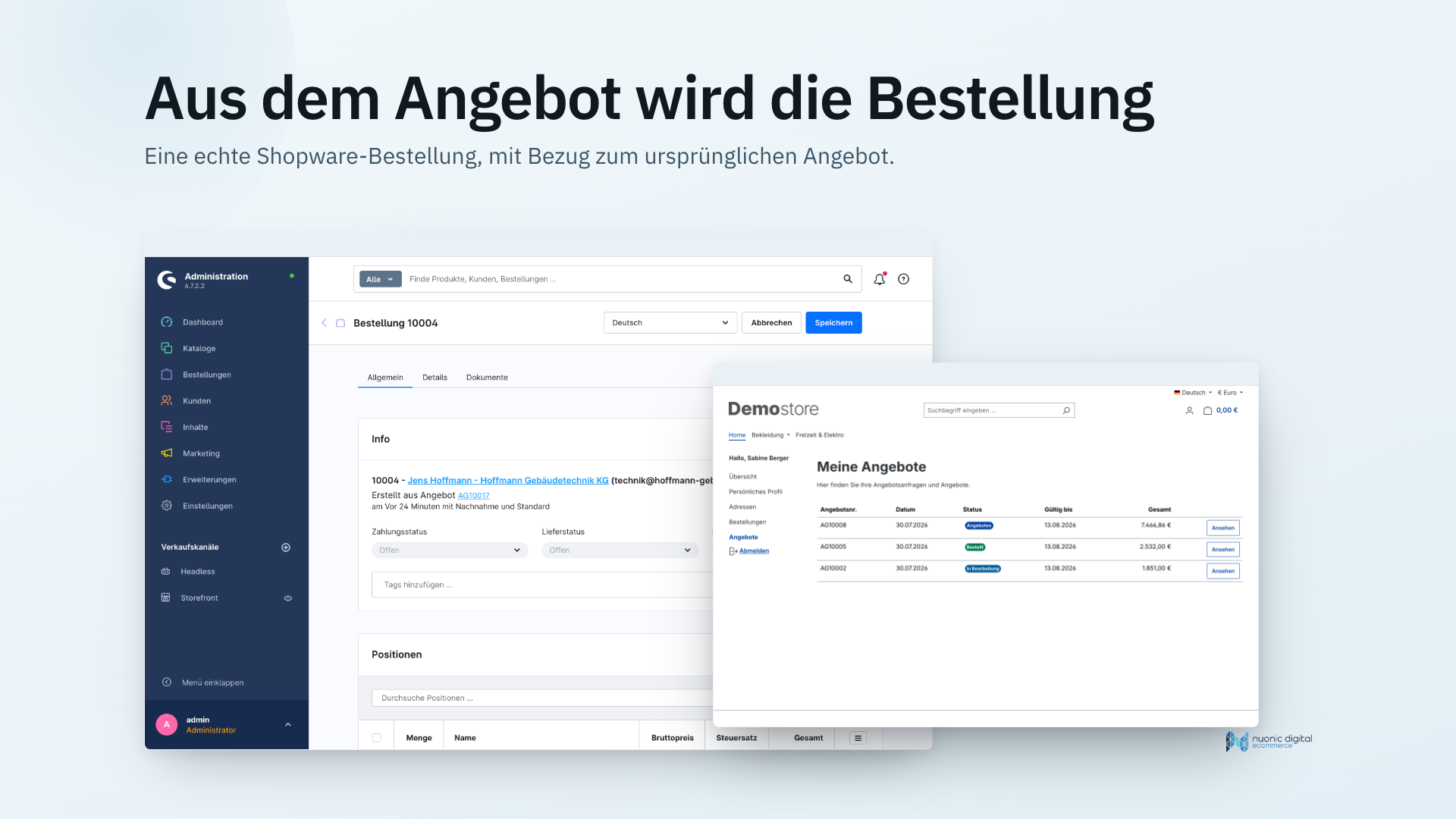Click the Speichern button
1456x819 pixels.
[833, 323]
